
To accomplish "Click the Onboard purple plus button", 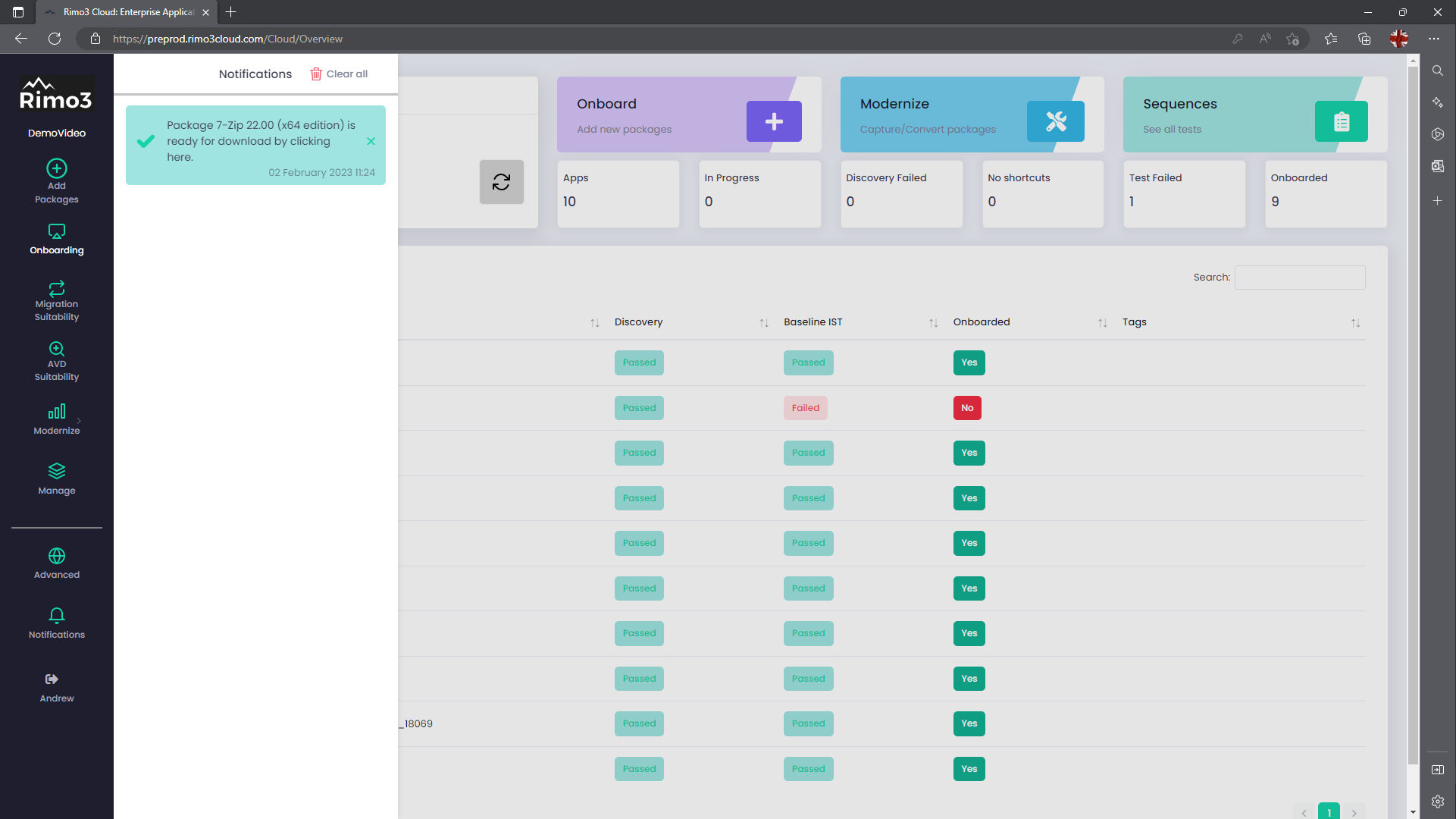I will click(774, 121).
